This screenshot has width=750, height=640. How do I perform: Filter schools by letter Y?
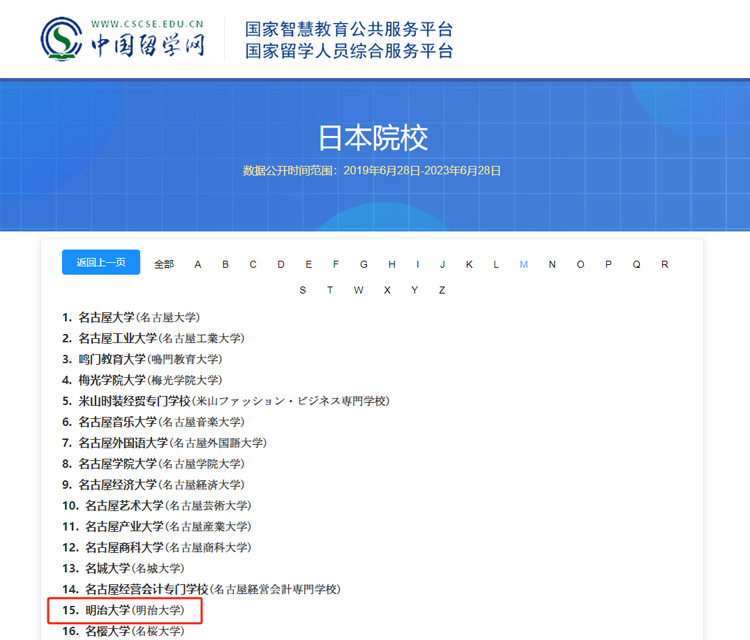414,290
